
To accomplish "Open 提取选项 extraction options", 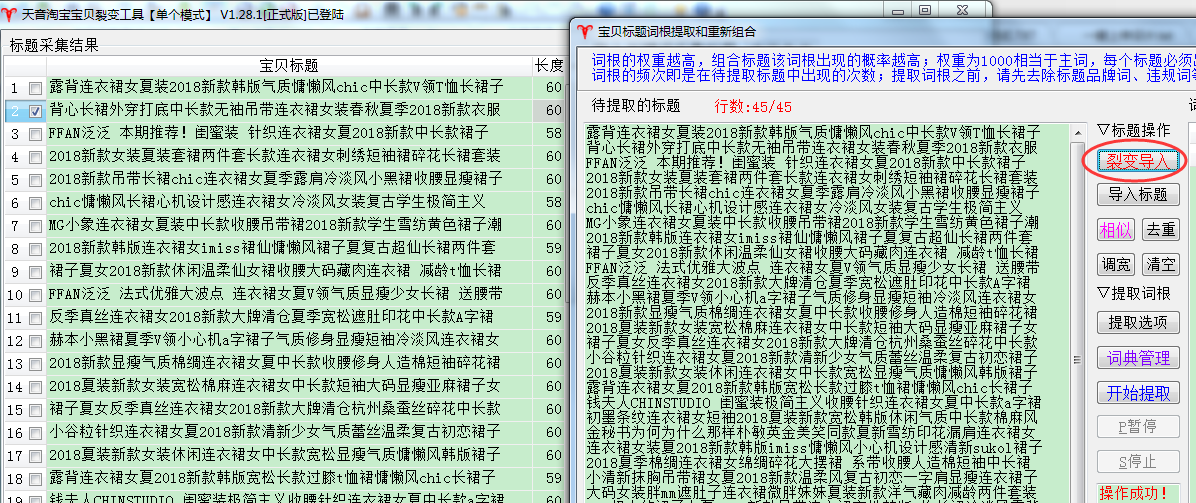I will click(x=1137, y=323).
